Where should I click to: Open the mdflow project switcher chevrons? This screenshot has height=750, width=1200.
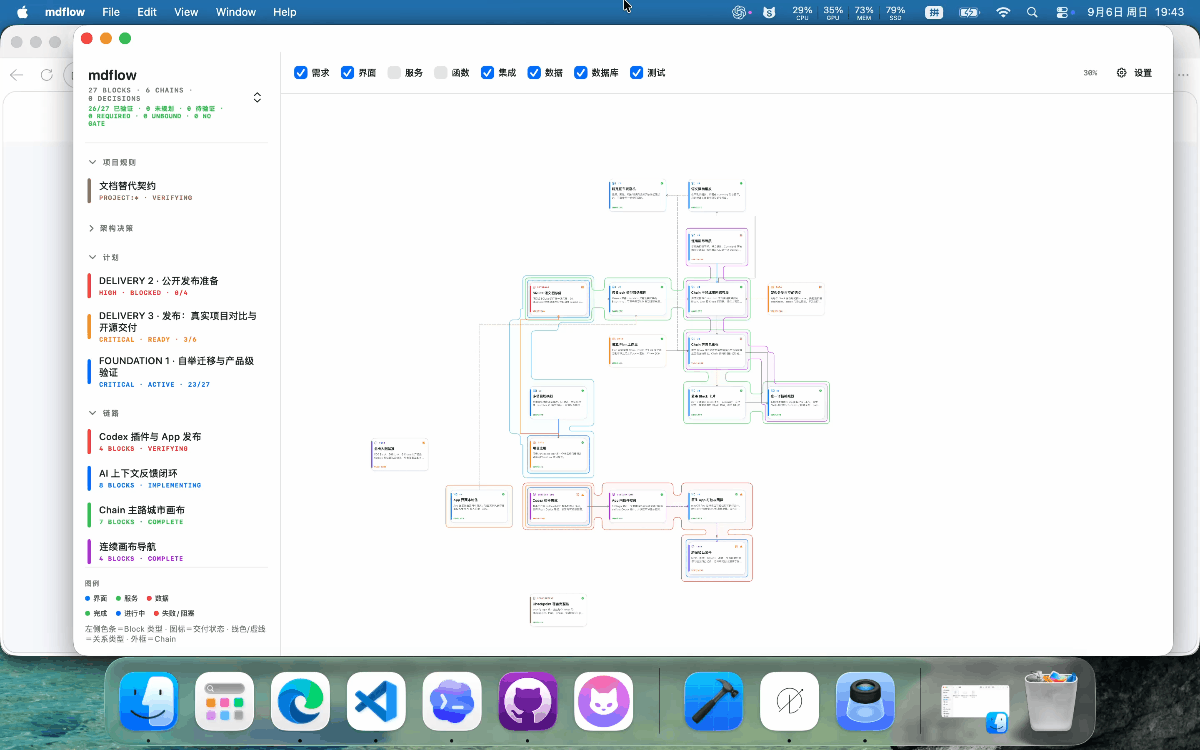point(257,97)
